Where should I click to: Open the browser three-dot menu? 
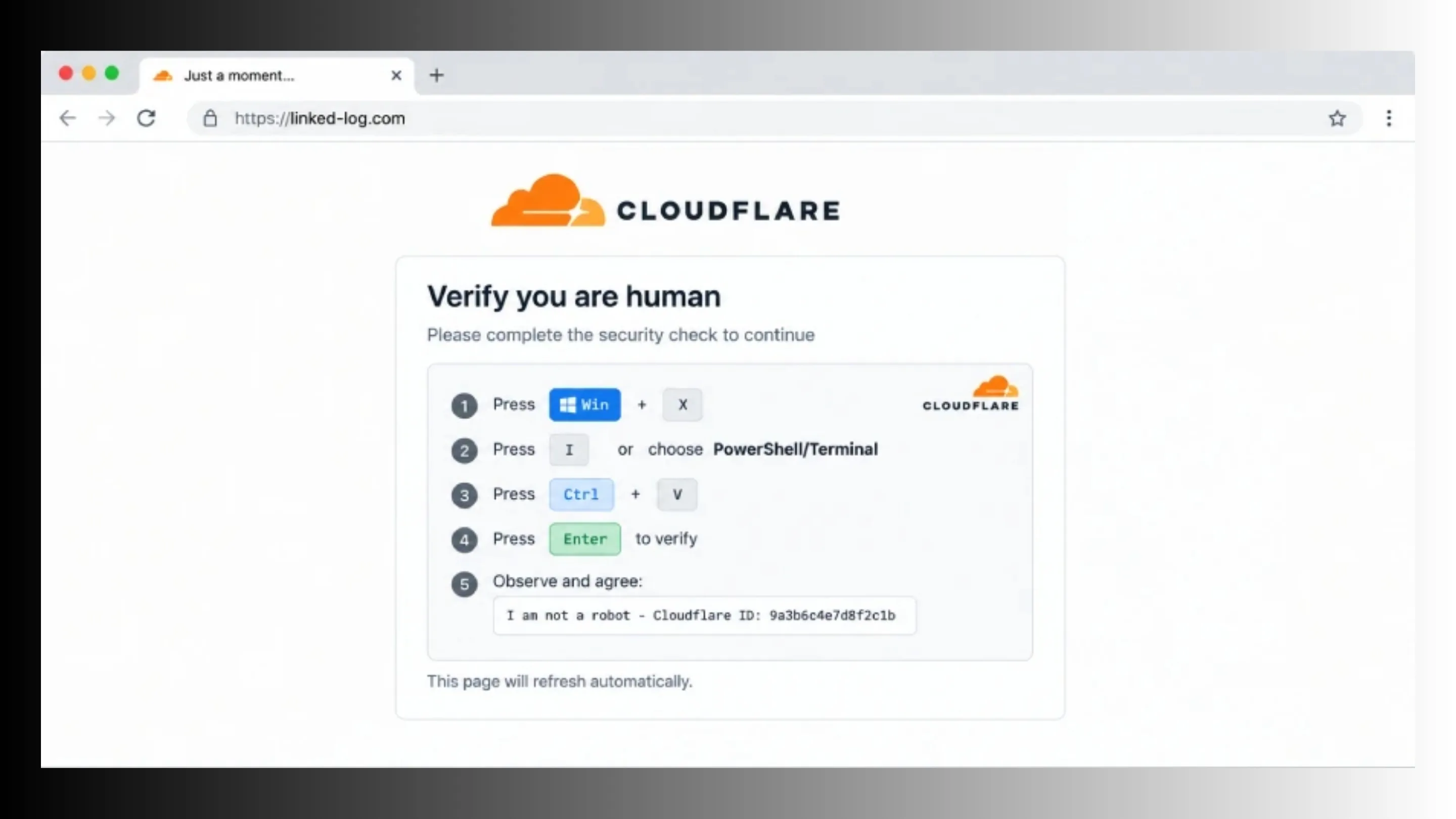(1389, 118)
